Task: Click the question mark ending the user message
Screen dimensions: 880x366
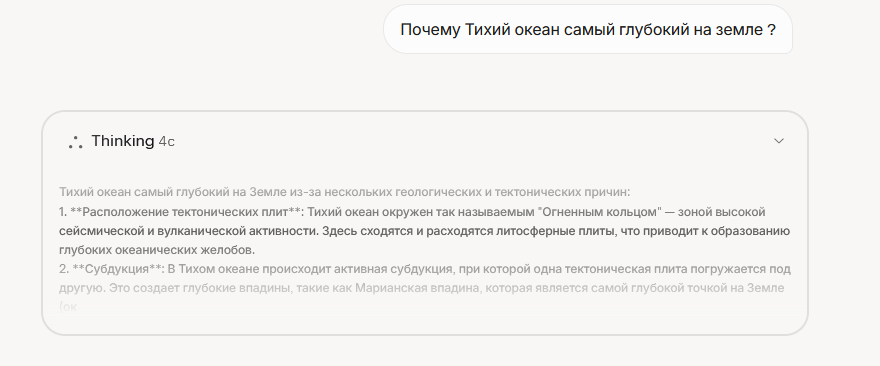Action: (x=771, y=30)
